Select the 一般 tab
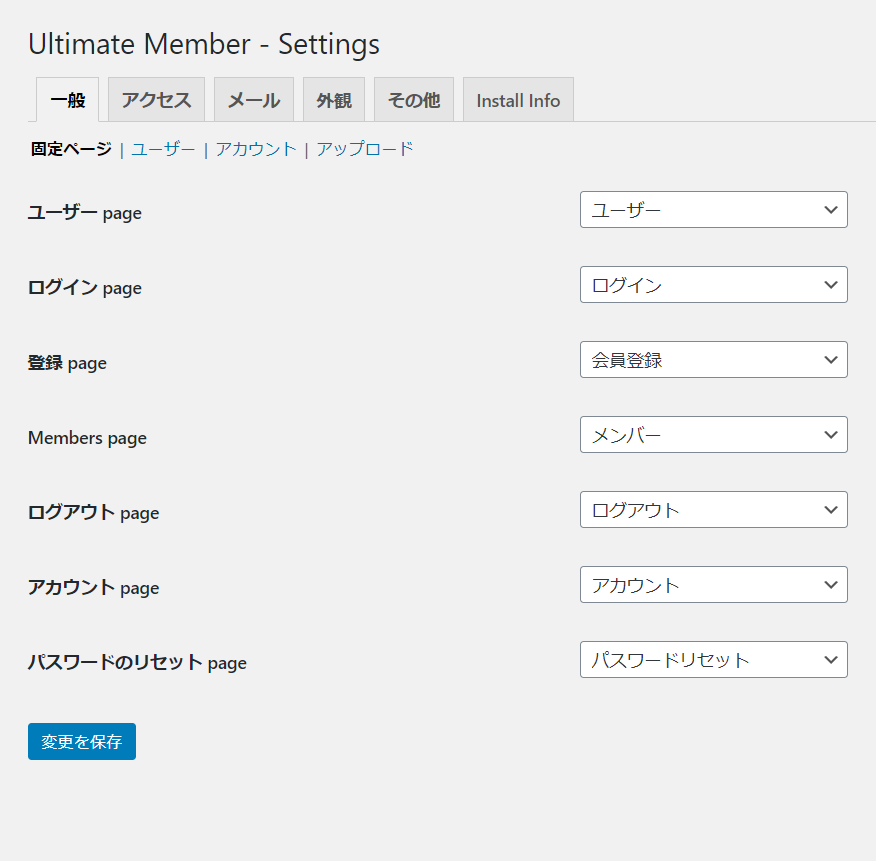This screenshot has width=876, height=861. pyautogui.click(x=68, y=99)
